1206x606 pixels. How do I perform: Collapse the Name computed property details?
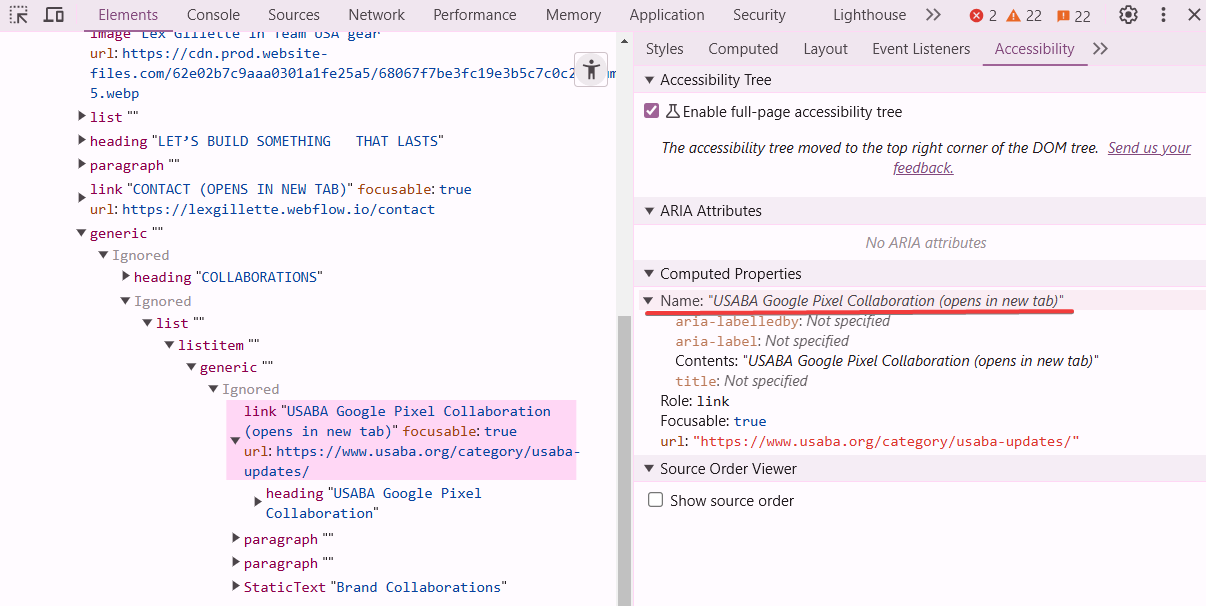648,301
